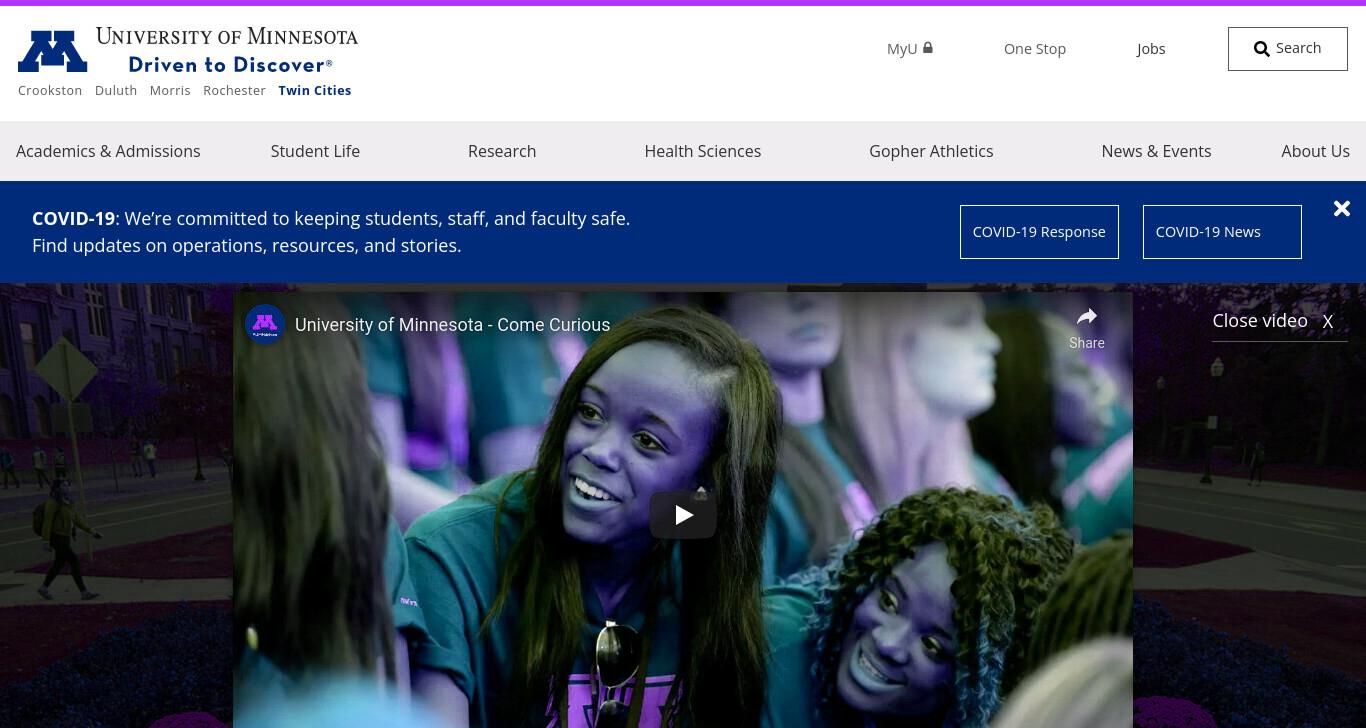
Task: Go to the Jobs page
Action: [1151, 48]
